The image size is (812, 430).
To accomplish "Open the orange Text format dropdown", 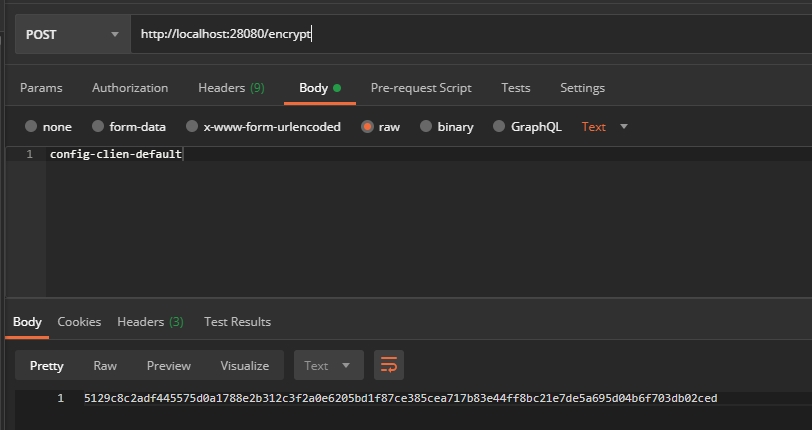I will 604,126.
